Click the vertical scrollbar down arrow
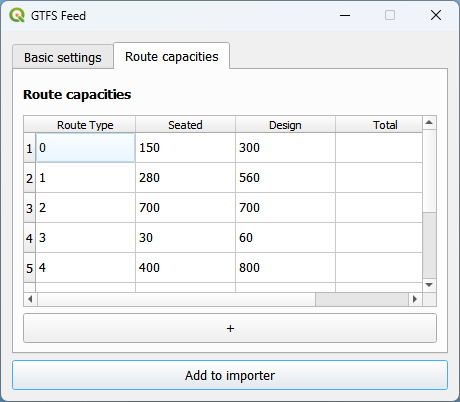Viewport: 460px width, 402px height. pyautogui.click(x=429, y=285)
